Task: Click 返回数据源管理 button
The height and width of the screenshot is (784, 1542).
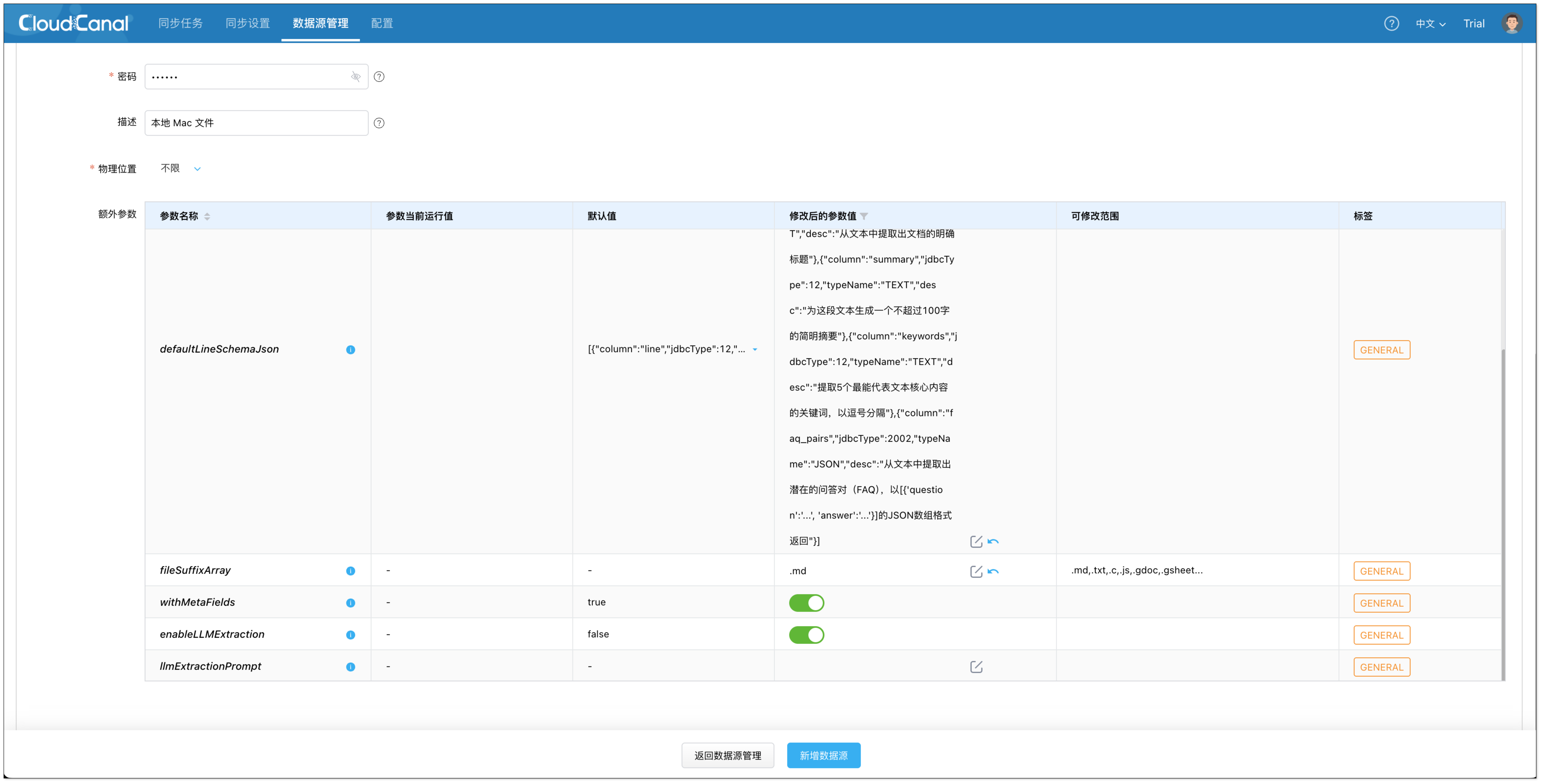Action: point(727,755)
